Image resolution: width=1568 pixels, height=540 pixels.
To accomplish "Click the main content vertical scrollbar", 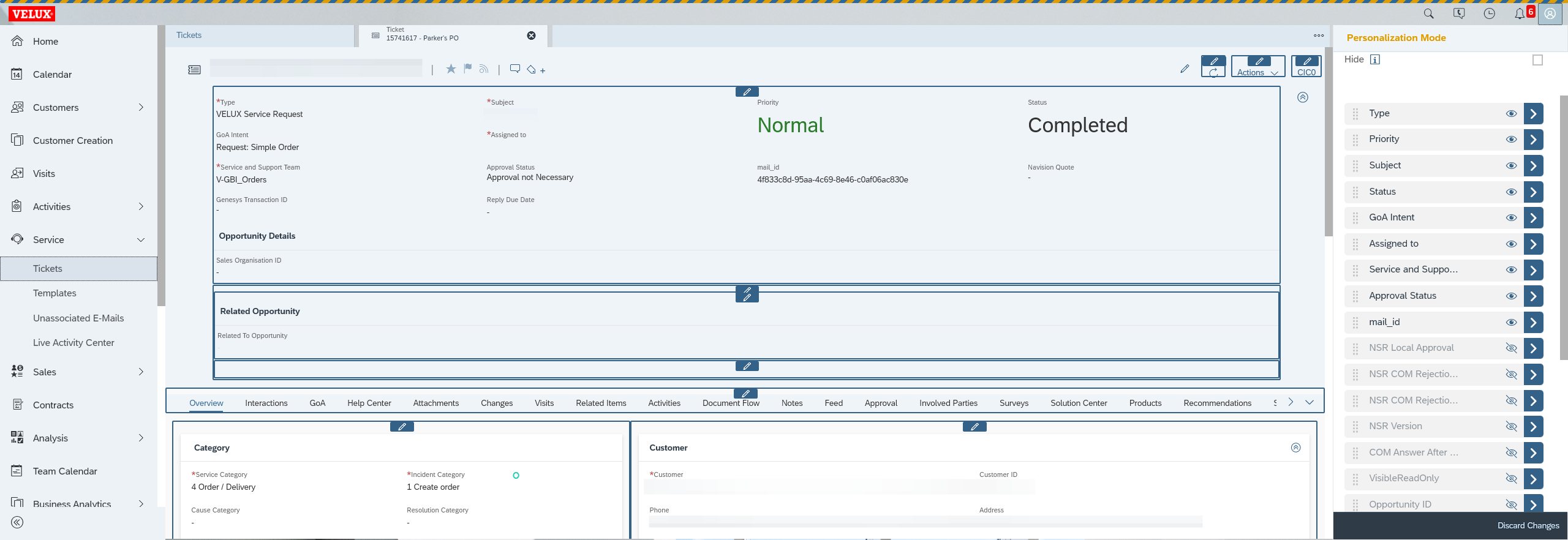I will (x=1328, y=141).
